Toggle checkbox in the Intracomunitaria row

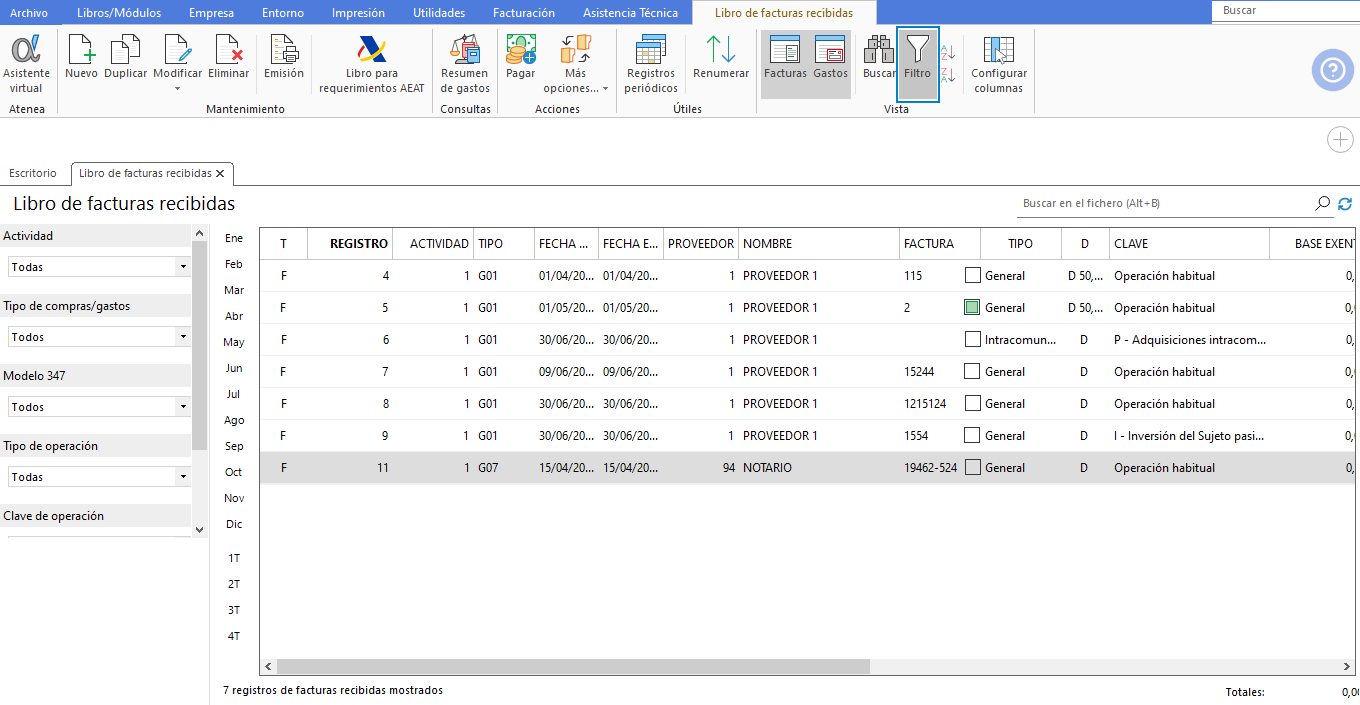pos(972,339)
